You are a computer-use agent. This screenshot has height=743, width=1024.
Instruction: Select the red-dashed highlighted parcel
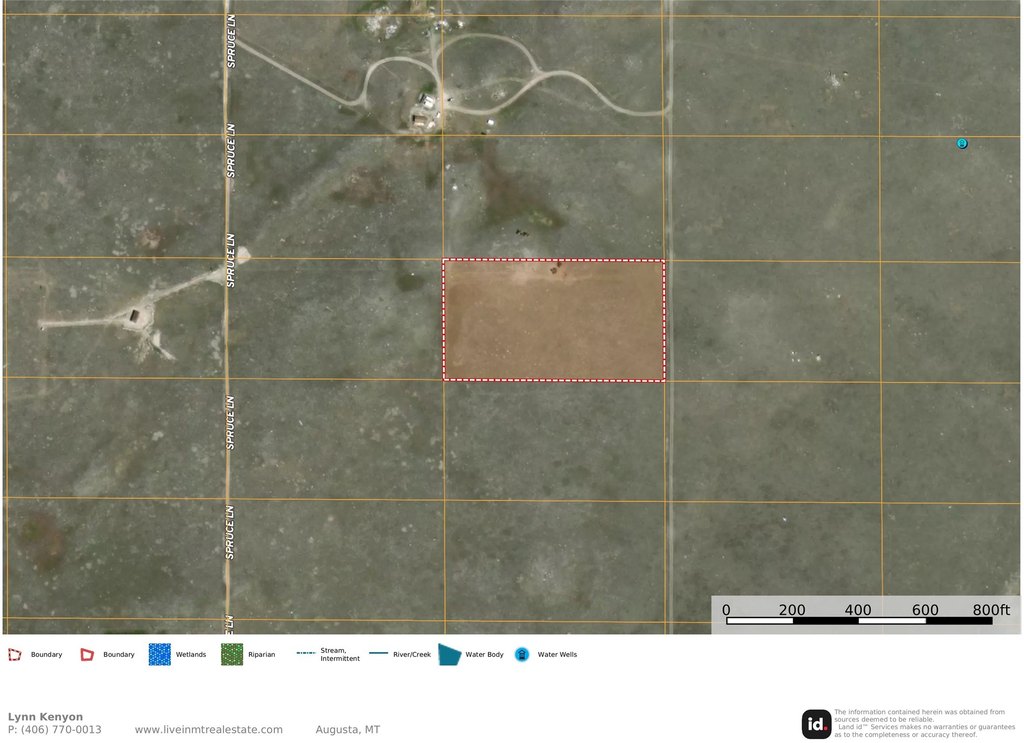[x=554, y=320]
